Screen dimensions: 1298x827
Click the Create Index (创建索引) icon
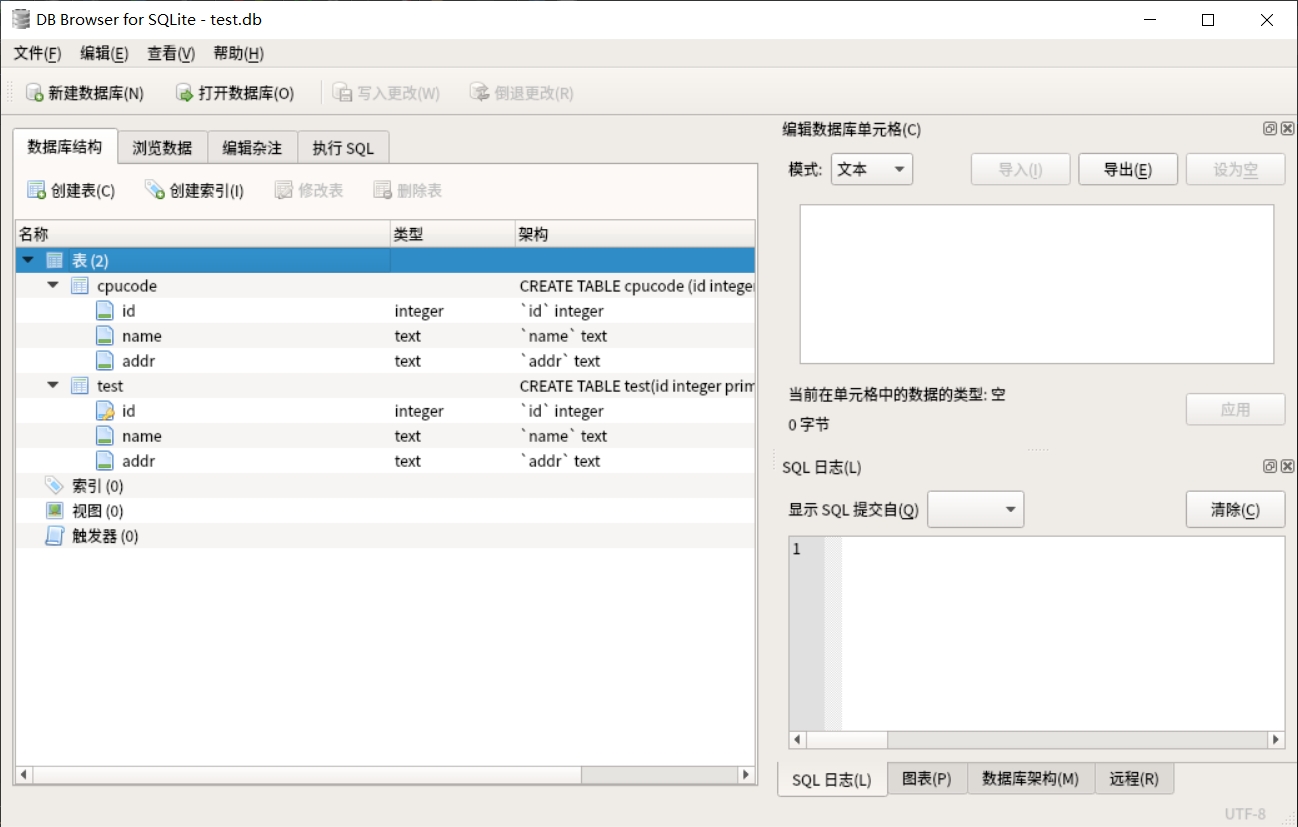pos(155,190)
